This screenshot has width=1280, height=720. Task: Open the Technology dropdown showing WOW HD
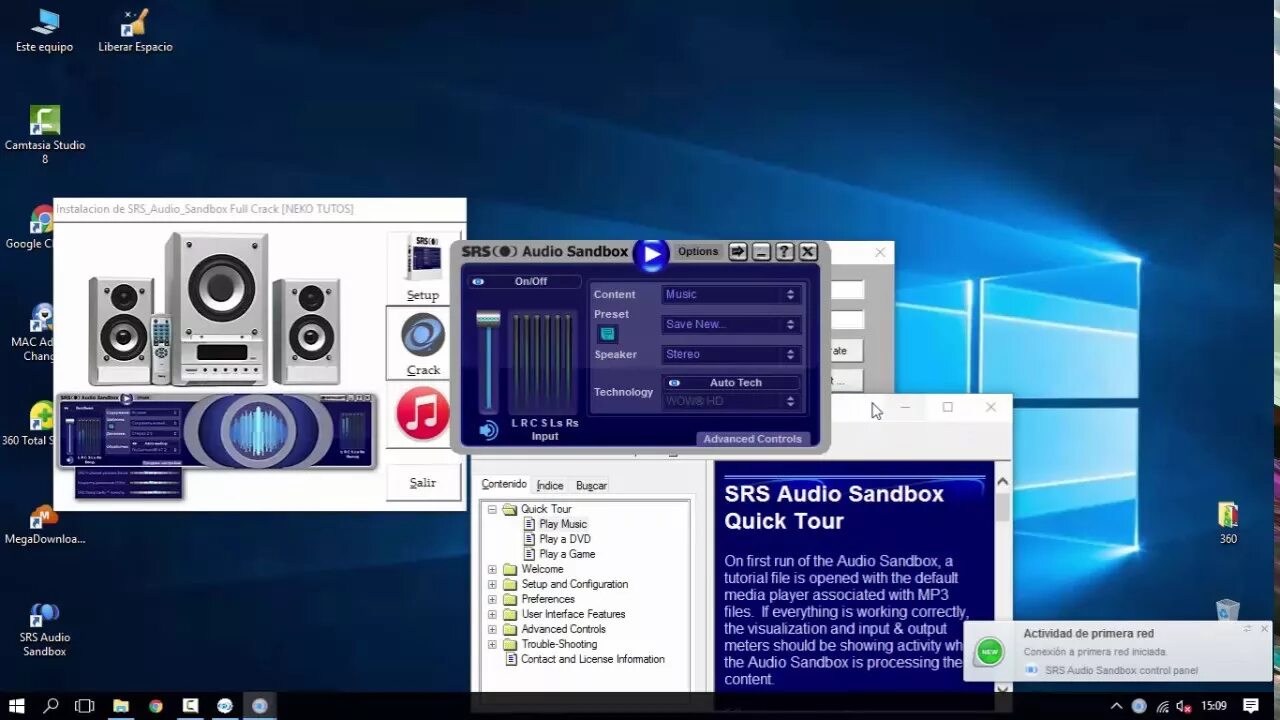tap(731, 401)
